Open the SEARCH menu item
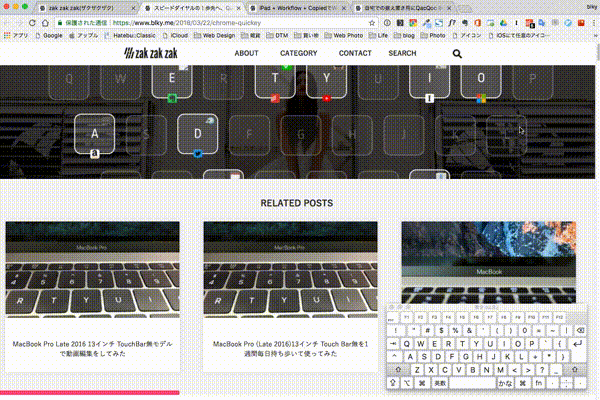The height and width of the screenshot is (400, 600). click(402, 53)
